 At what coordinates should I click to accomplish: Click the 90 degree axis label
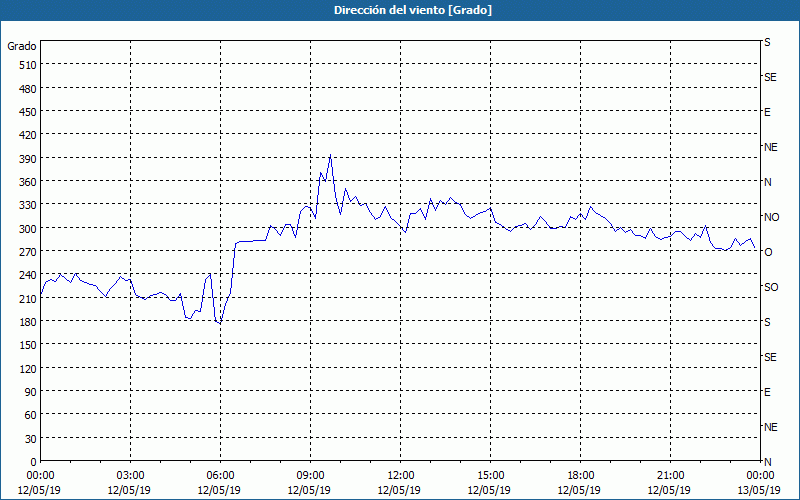[31, 392]
